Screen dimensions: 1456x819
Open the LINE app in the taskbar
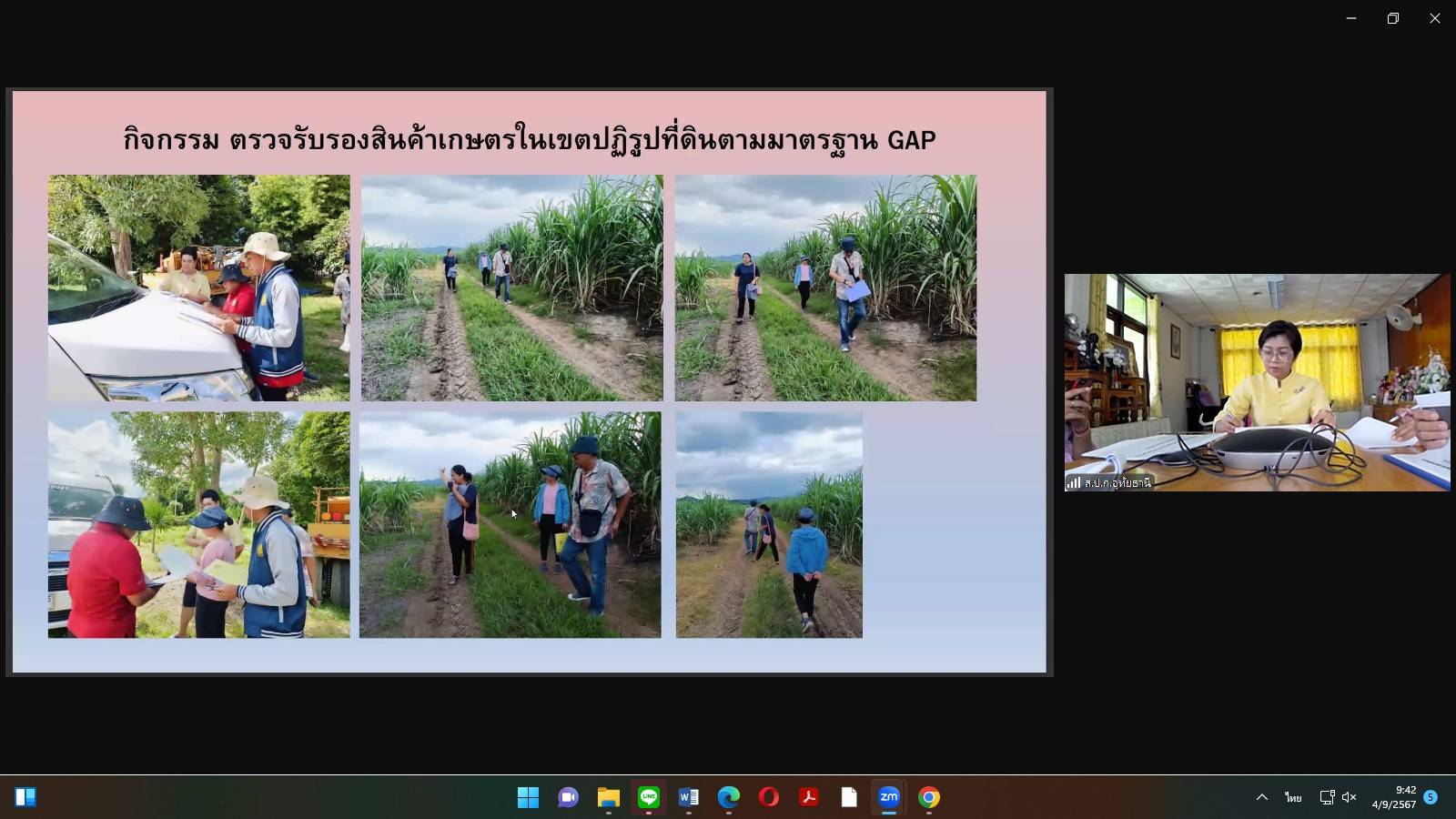(x=648, y=797)
